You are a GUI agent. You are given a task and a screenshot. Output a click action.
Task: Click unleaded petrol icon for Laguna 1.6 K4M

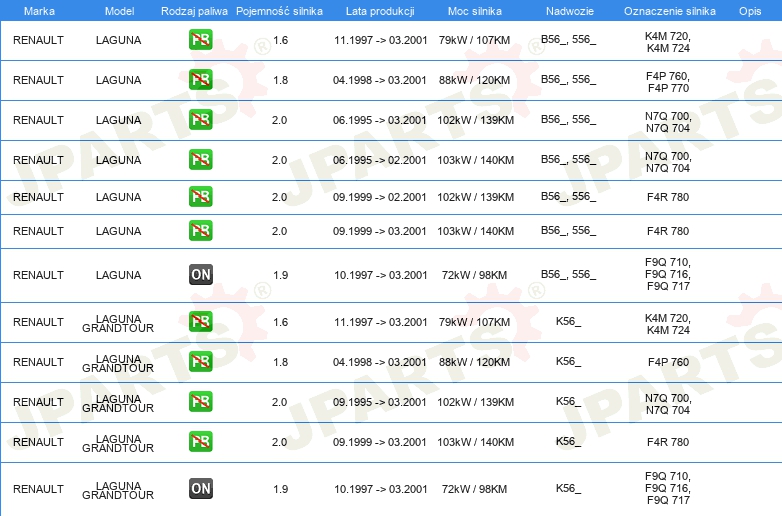coord(201,40)
